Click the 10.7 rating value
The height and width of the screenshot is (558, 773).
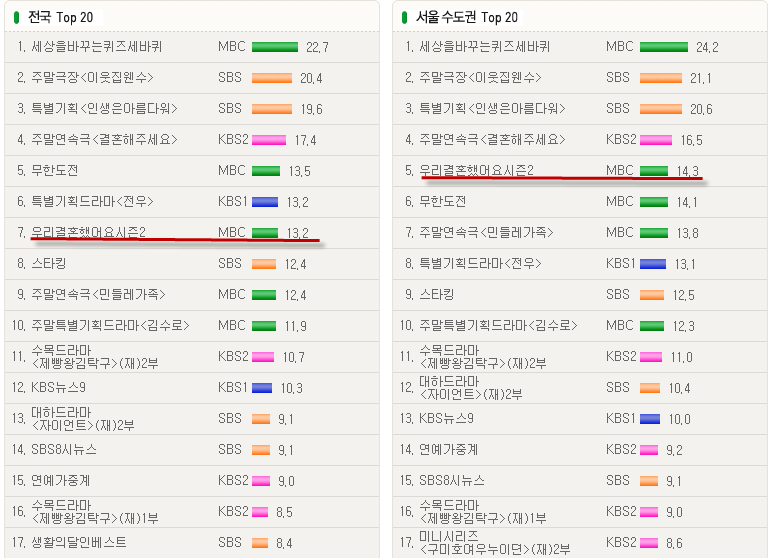click(x=294, y=358)
